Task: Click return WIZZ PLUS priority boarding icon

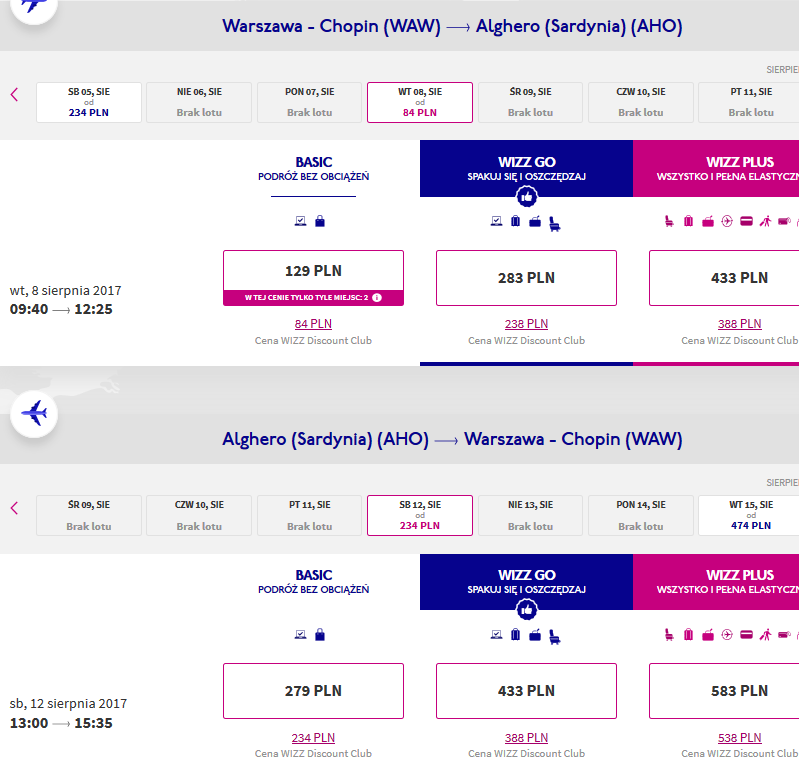Action: tap(765, 635)
